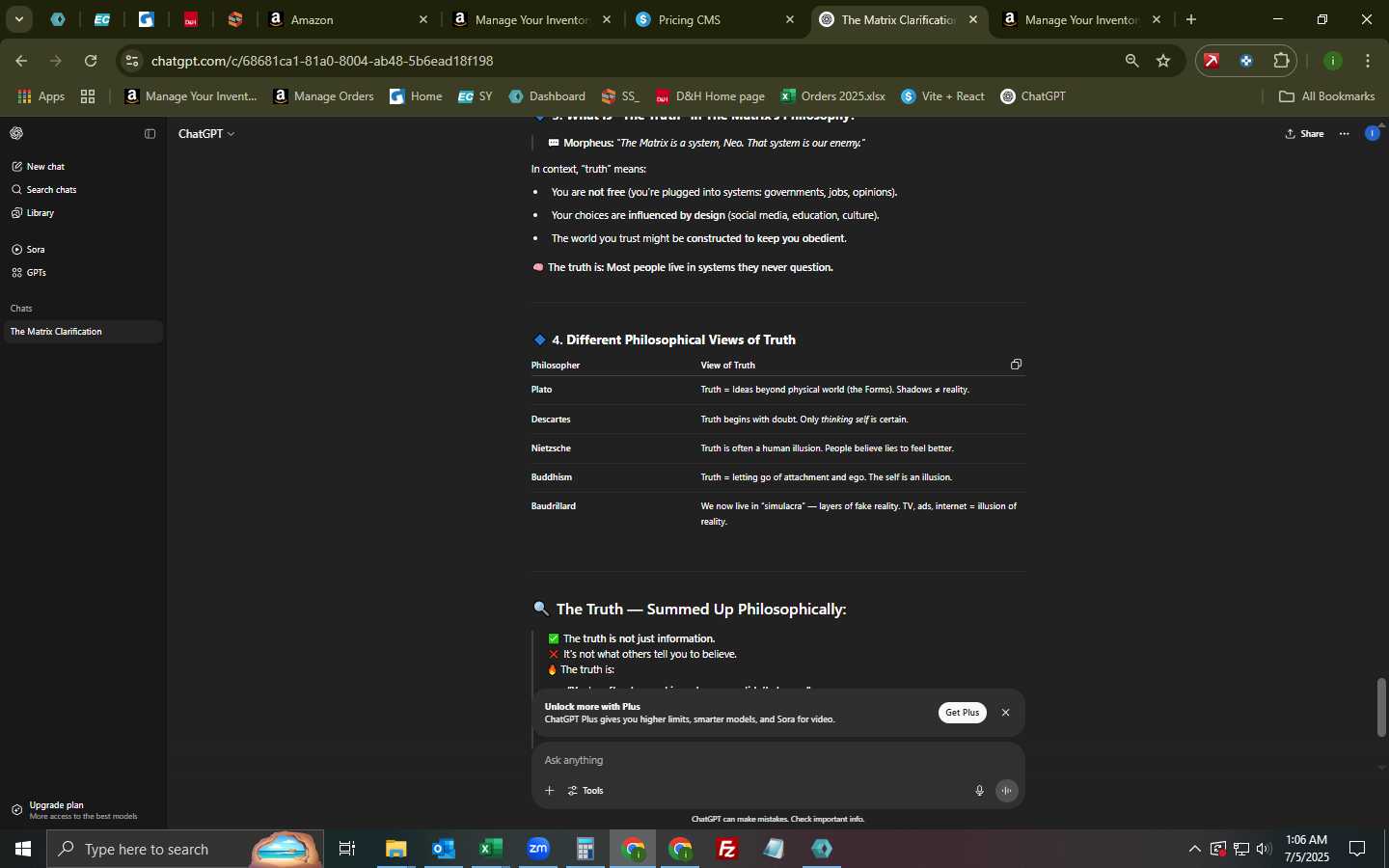Switch to the last Manage Your Inventory tab
The width and height of the screenshot is (1389, 868).
tap(1080, 19)
